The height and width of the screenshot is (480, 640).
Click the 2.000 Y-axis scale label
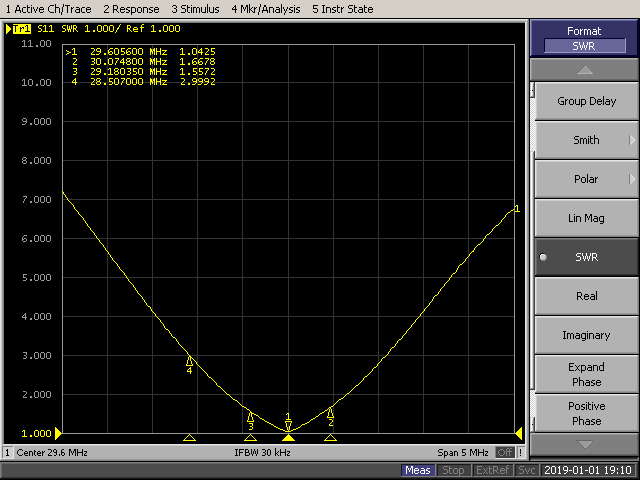[x=36, y=395]
